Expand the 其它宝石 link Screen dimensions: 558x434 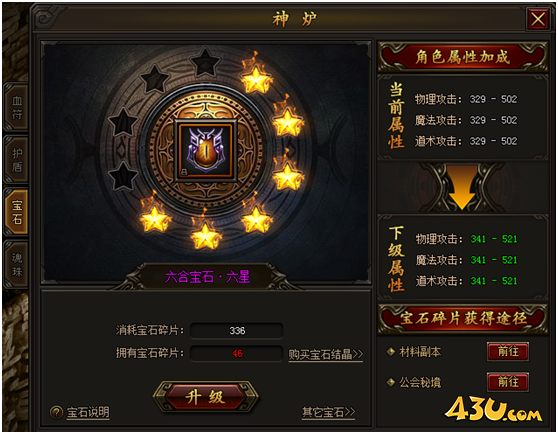(328, 412)
